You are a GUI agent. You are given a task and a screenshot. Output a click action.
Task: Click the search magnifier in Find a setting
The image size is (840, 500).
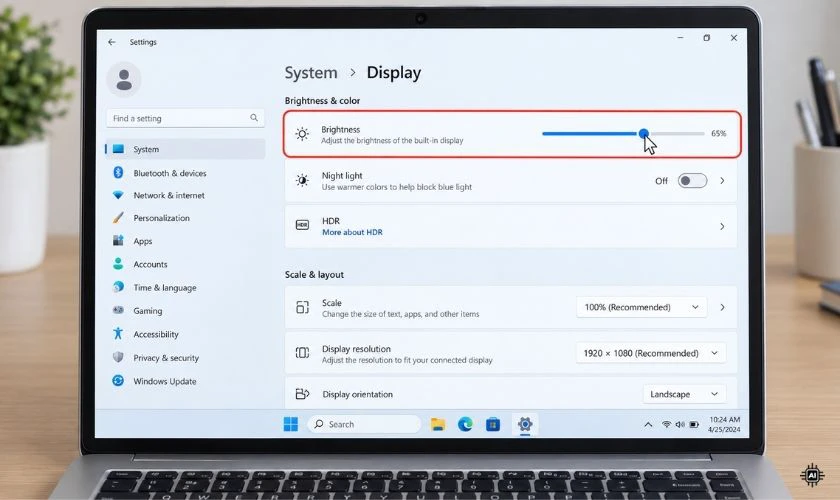point(254,117)
